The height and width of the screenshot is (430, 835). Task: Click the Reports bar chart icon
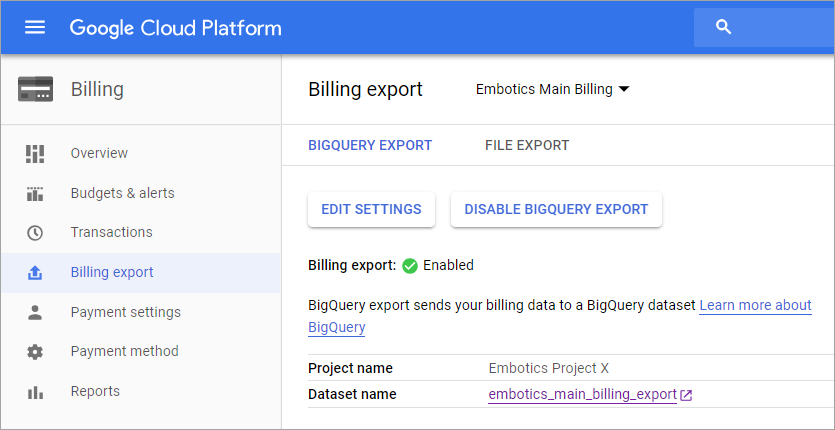(35, 392)
